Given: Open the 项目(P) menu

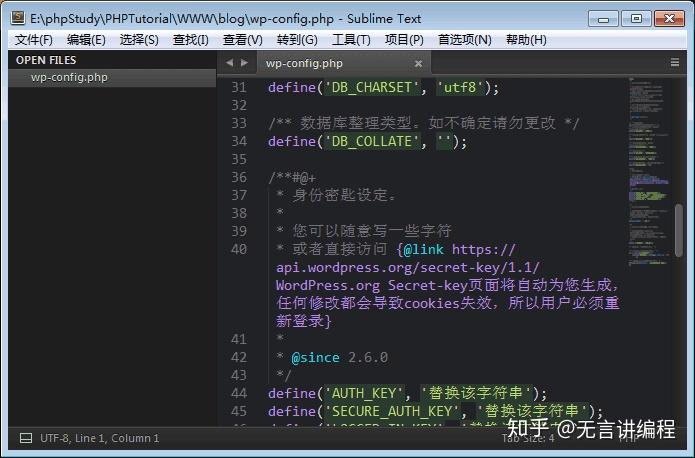Looking at the screenshot, I should pos(404,40).
